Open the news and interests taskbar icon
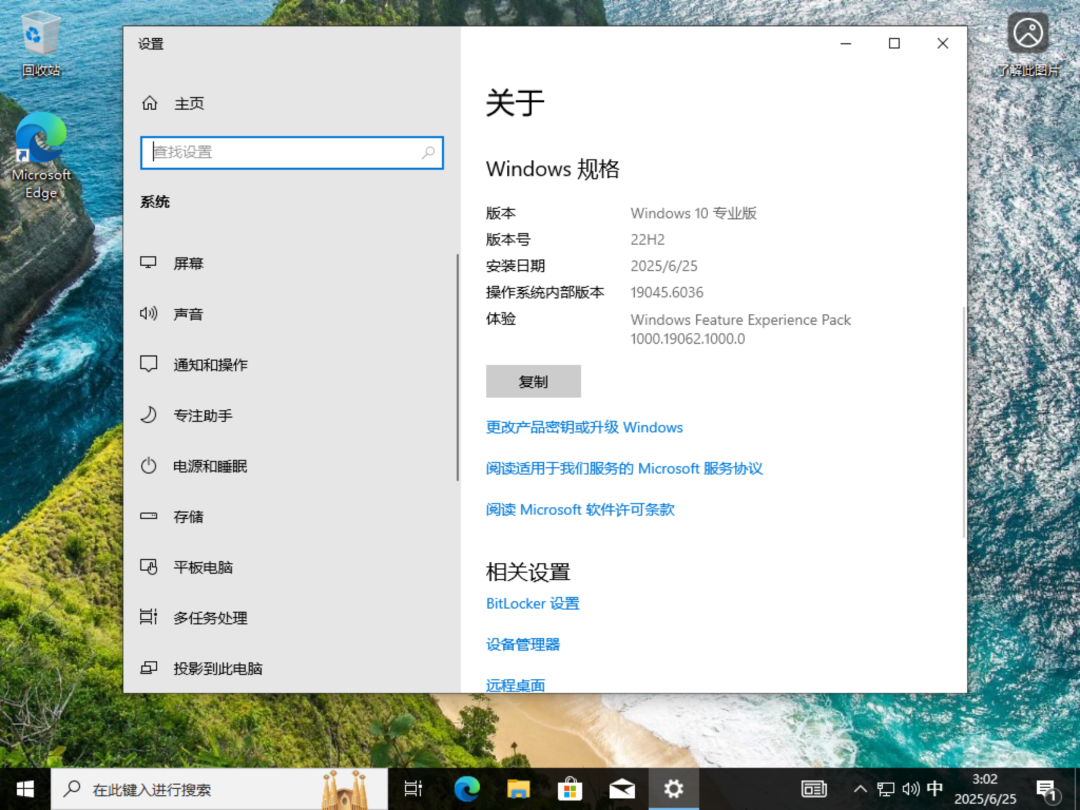This screenshot has width=1080, height=810. pos(813,789)
